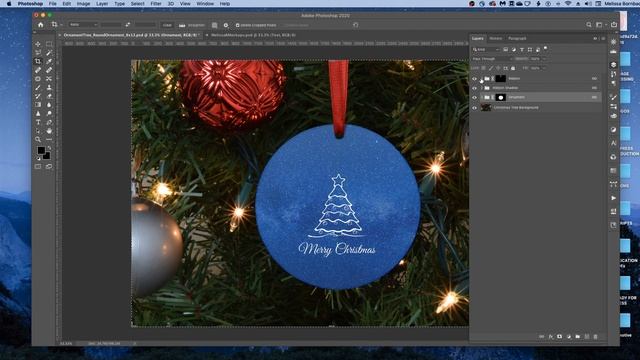Reset crop settings icon in options bar

(x=356, y=25)
